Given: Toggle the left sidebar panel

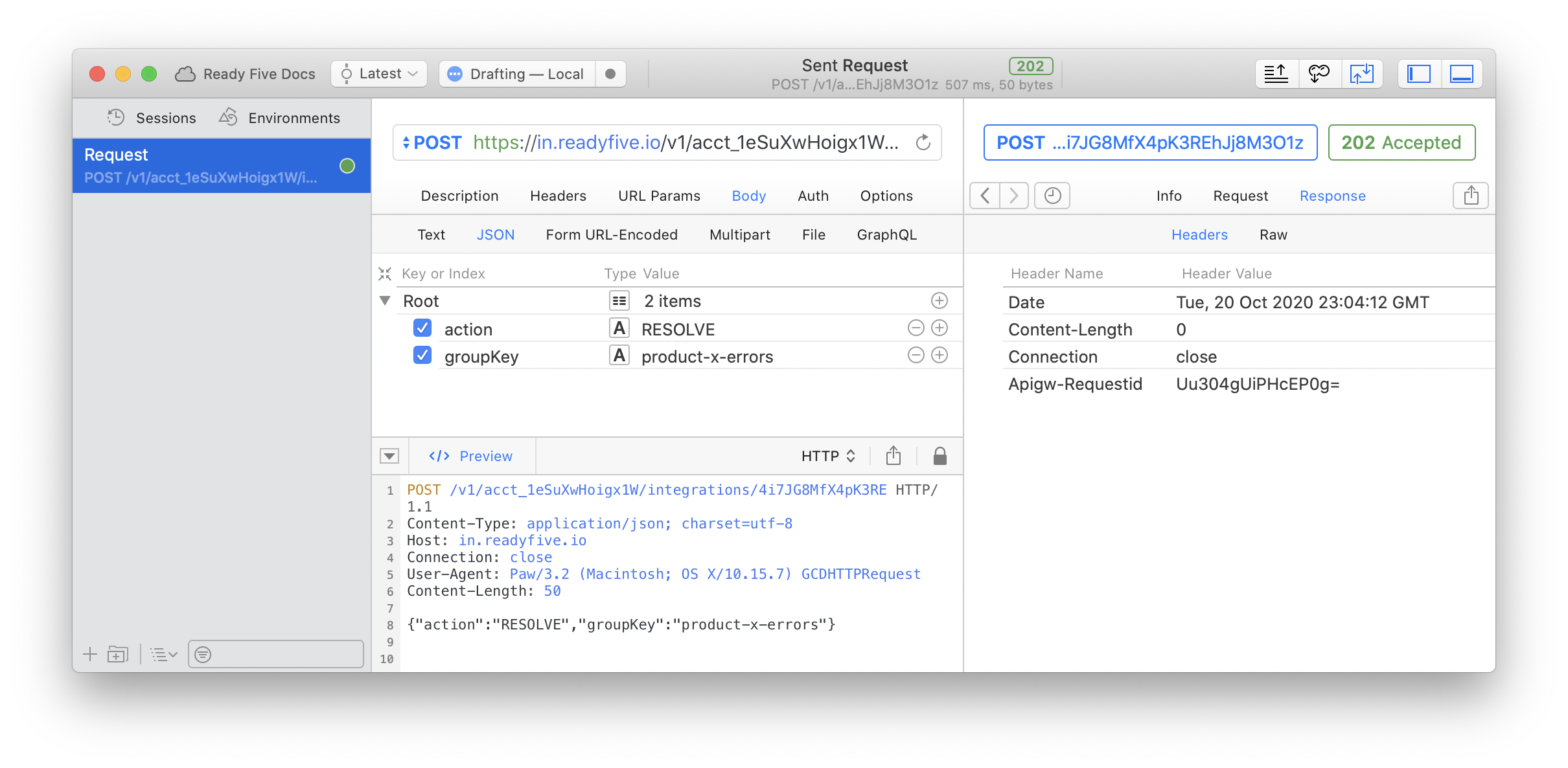Looking at the screenshot, I should coord(1419,74).
